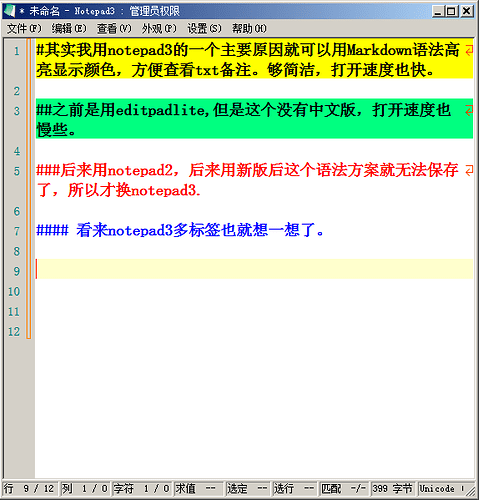
Task: Open the 文件(F) menu
Action: 24,29
